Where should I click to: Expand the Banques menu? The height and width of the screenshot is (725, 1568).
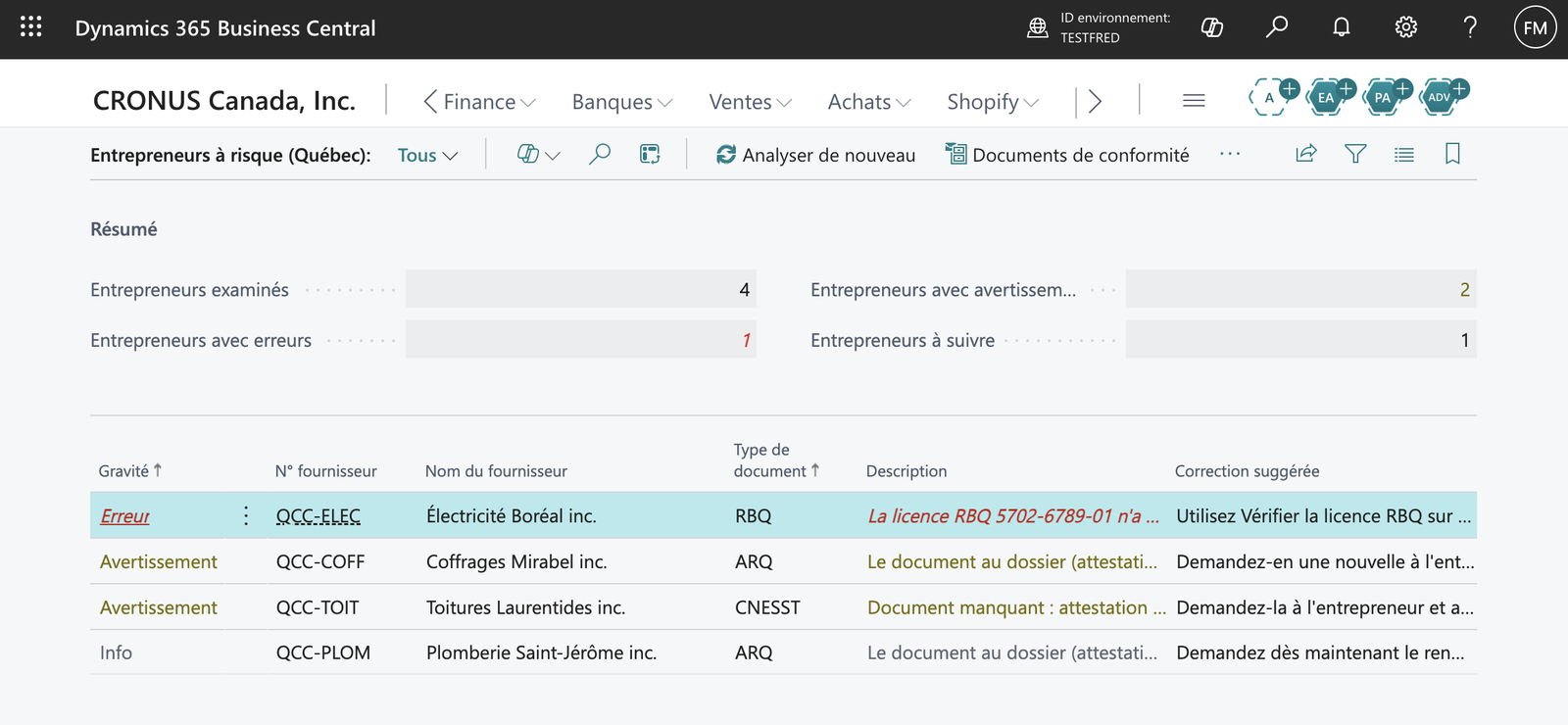(x=622, y=101)
